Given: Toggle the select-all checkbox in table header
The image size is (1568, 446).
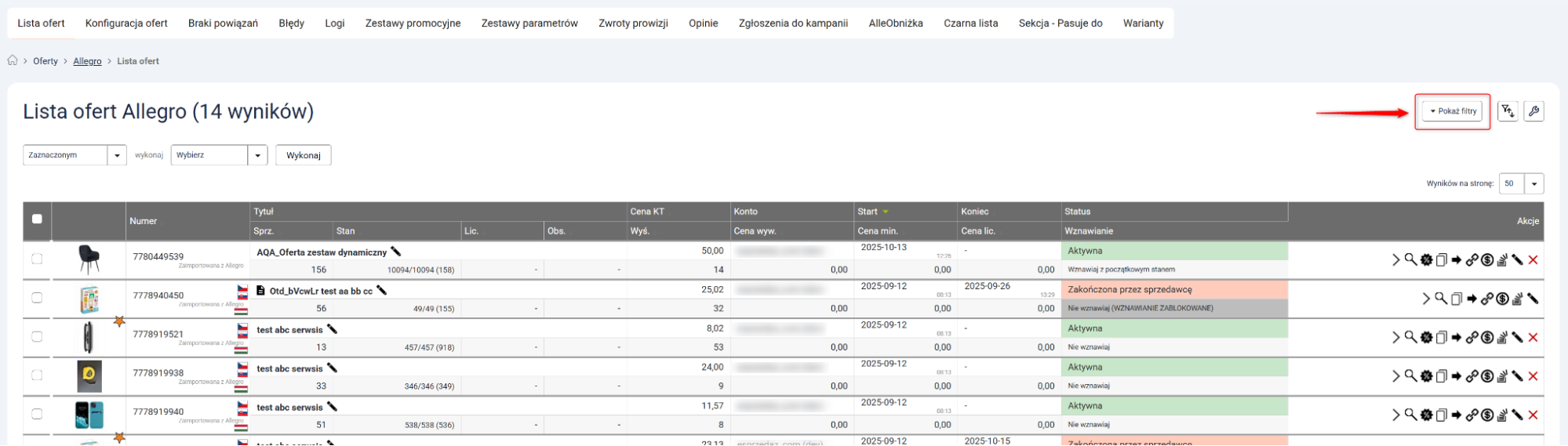Looking at the screenshot, I should [37, 219].
